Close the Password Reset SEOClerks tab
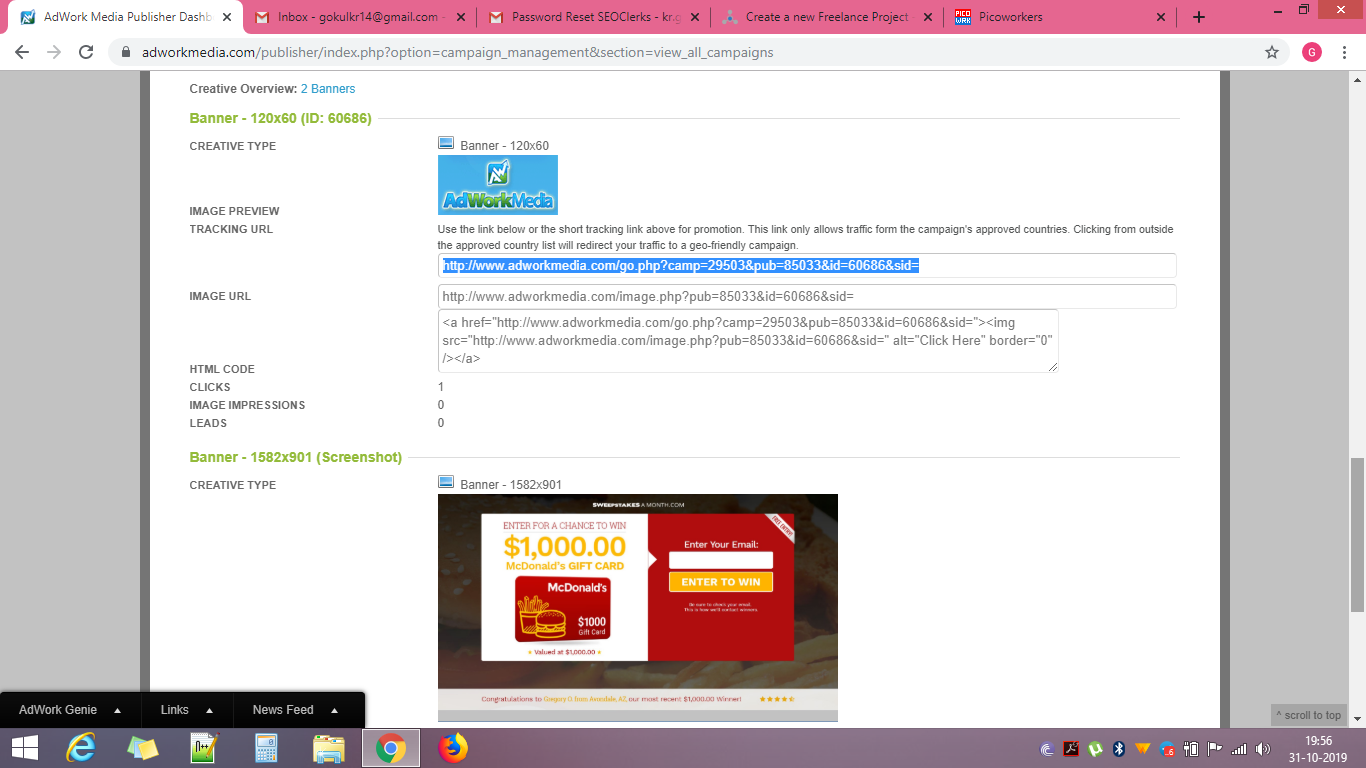 pos(693,17)
